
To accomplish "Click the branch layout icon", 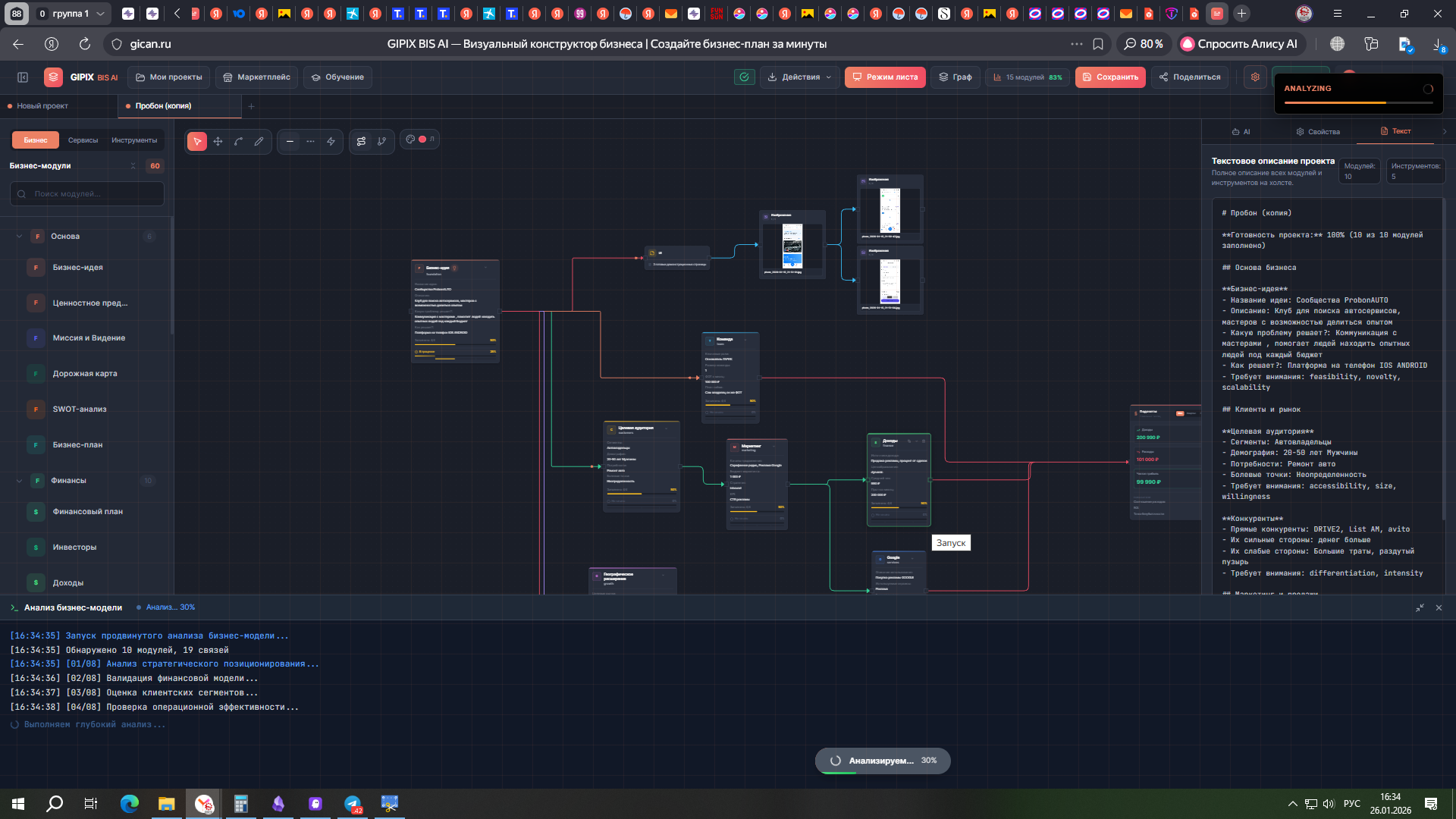I will 381,141.
